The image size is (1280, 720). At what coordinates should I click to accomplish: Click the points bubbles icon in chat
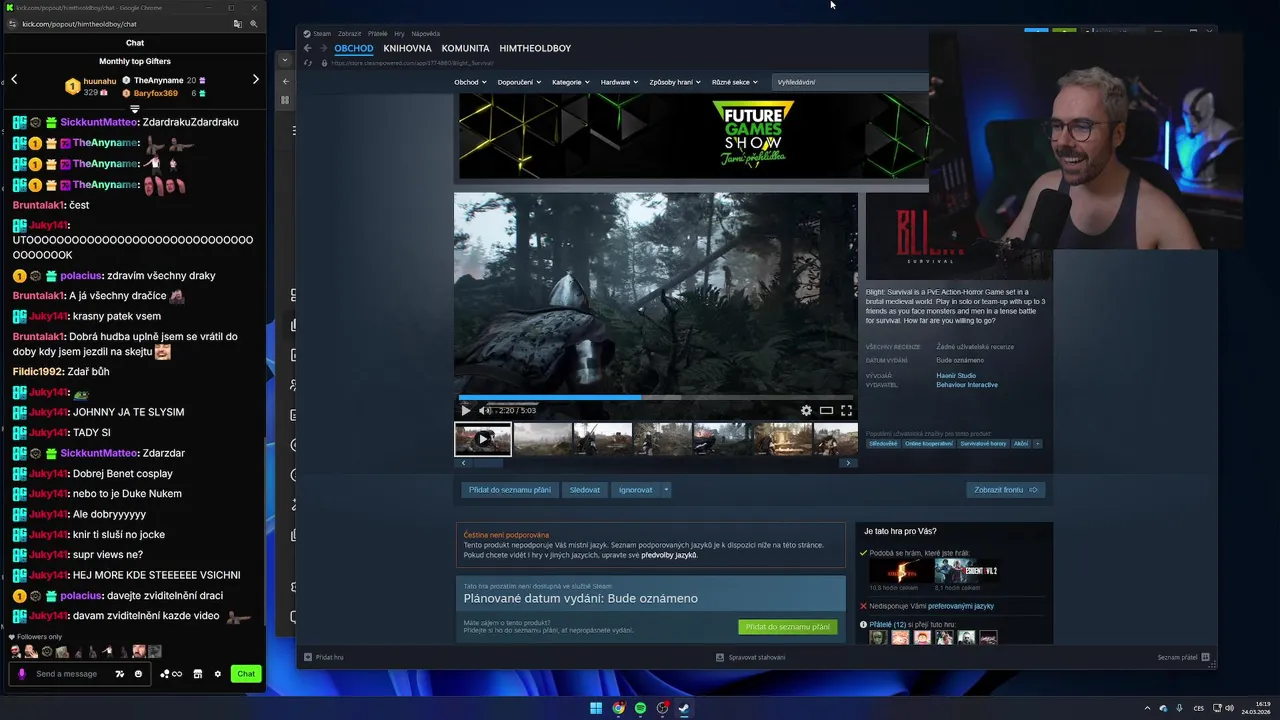tap(170, 674)
